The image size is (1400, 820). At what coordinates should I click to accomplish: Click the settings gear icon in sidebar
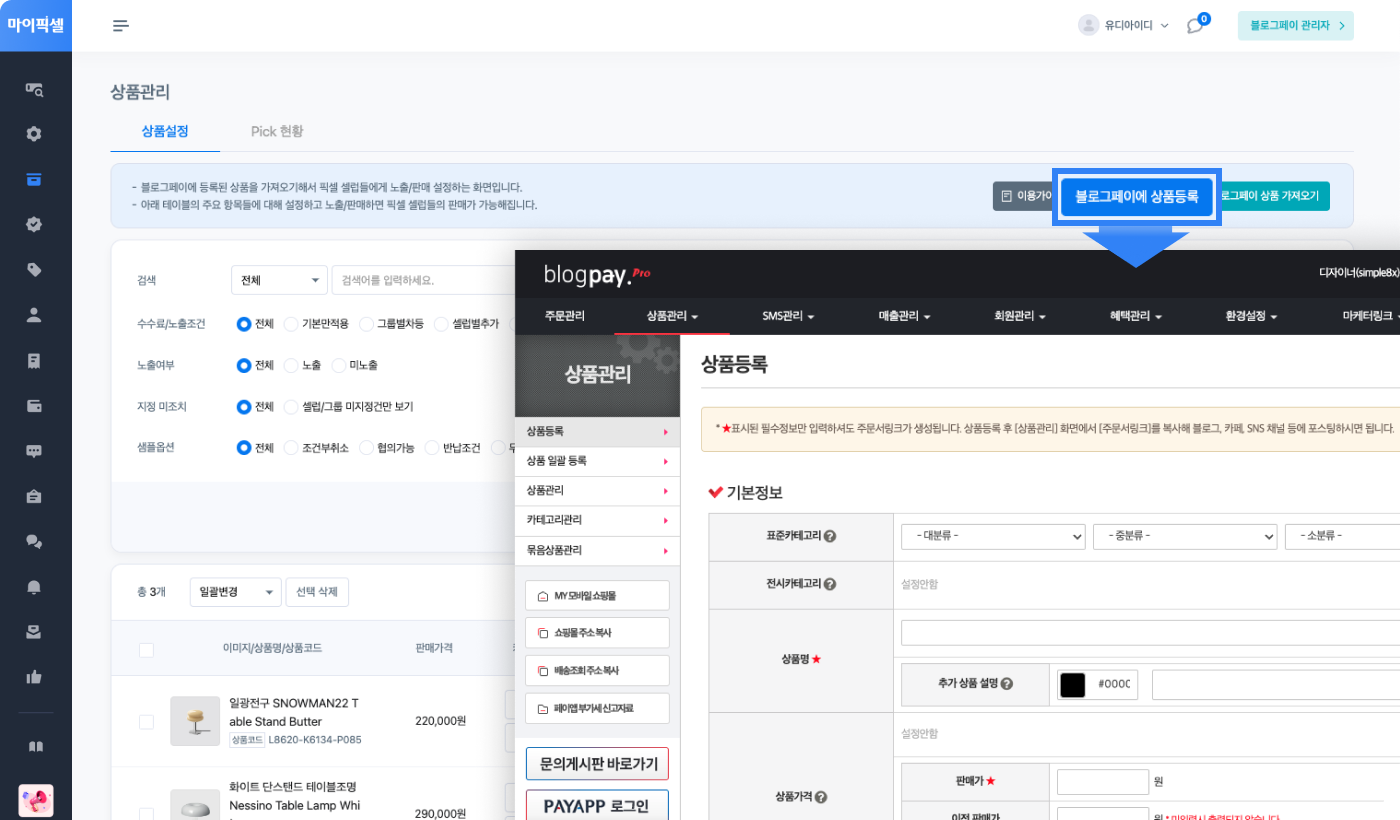35,134
